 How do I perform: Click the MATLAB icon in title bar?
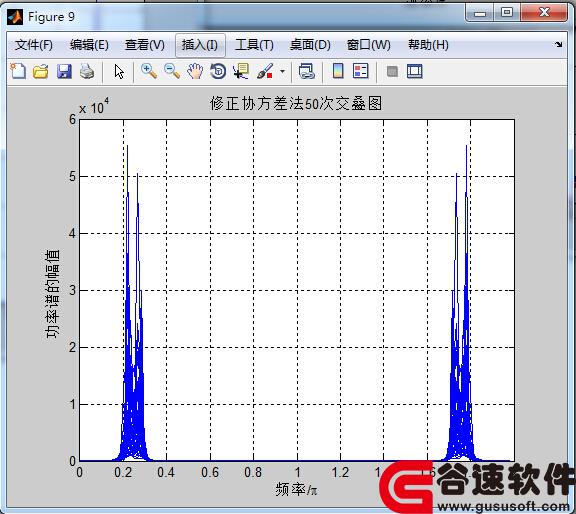15,17
